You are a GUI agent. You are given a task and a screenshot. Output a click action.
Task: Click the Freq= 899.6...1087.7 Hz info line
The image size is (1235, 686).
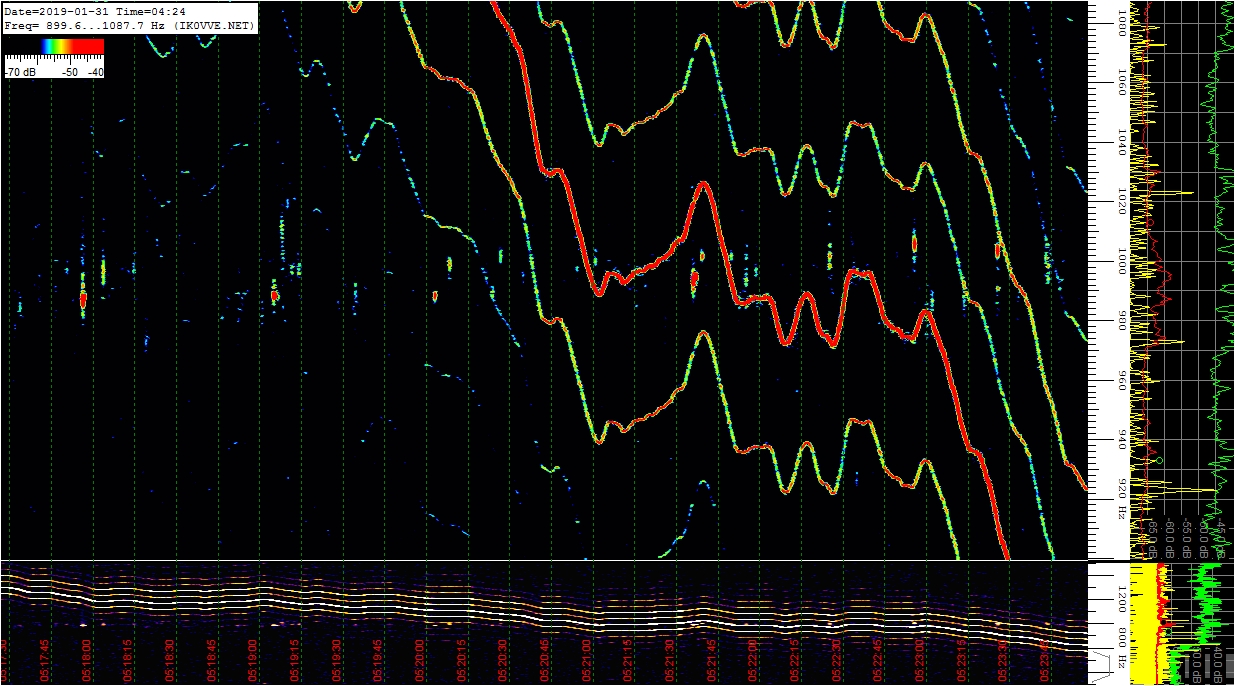click(129, 25)
